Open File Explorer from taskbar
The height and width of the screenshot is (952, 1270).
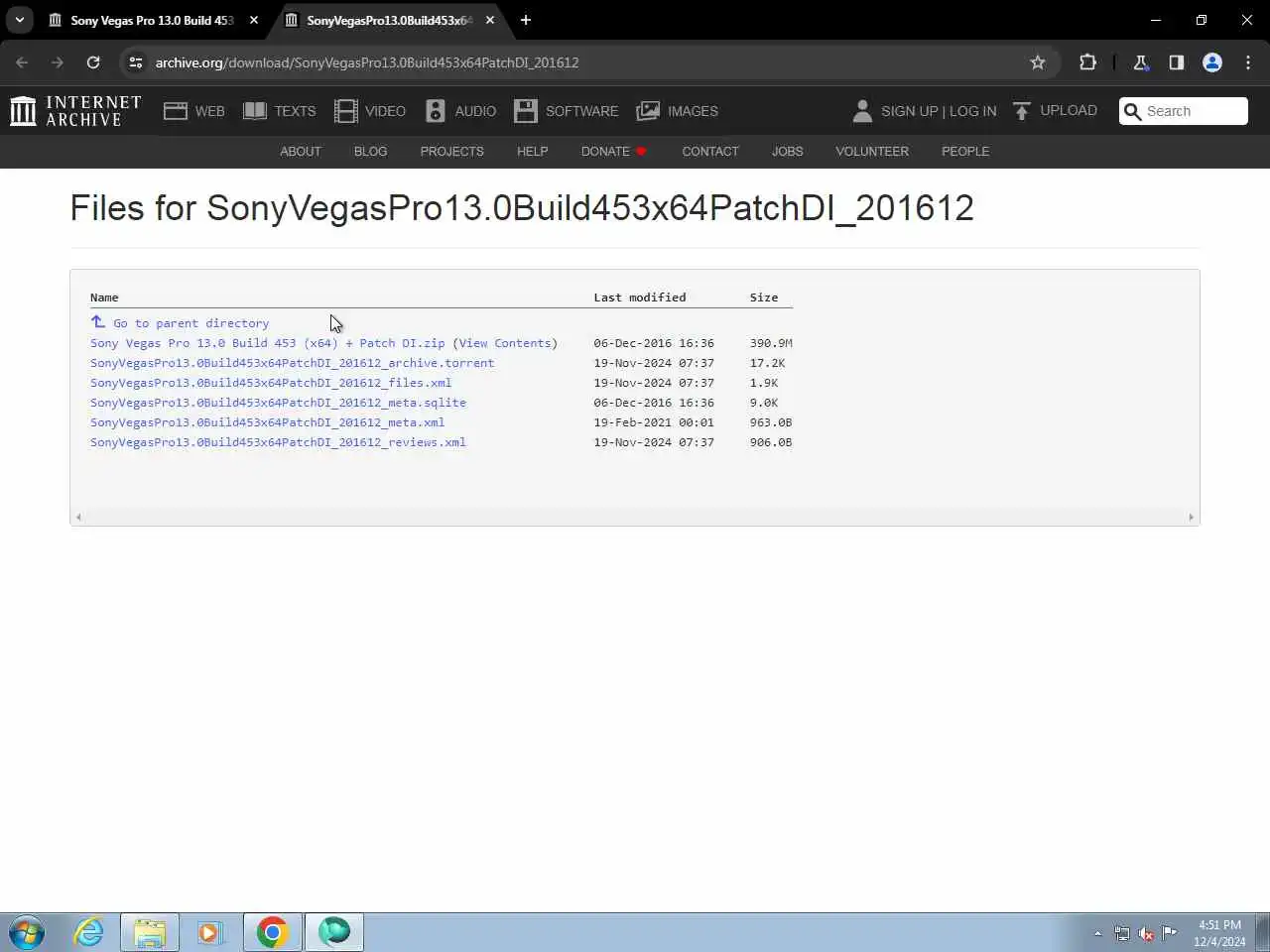pyautogui.click(x=150, y=932)
